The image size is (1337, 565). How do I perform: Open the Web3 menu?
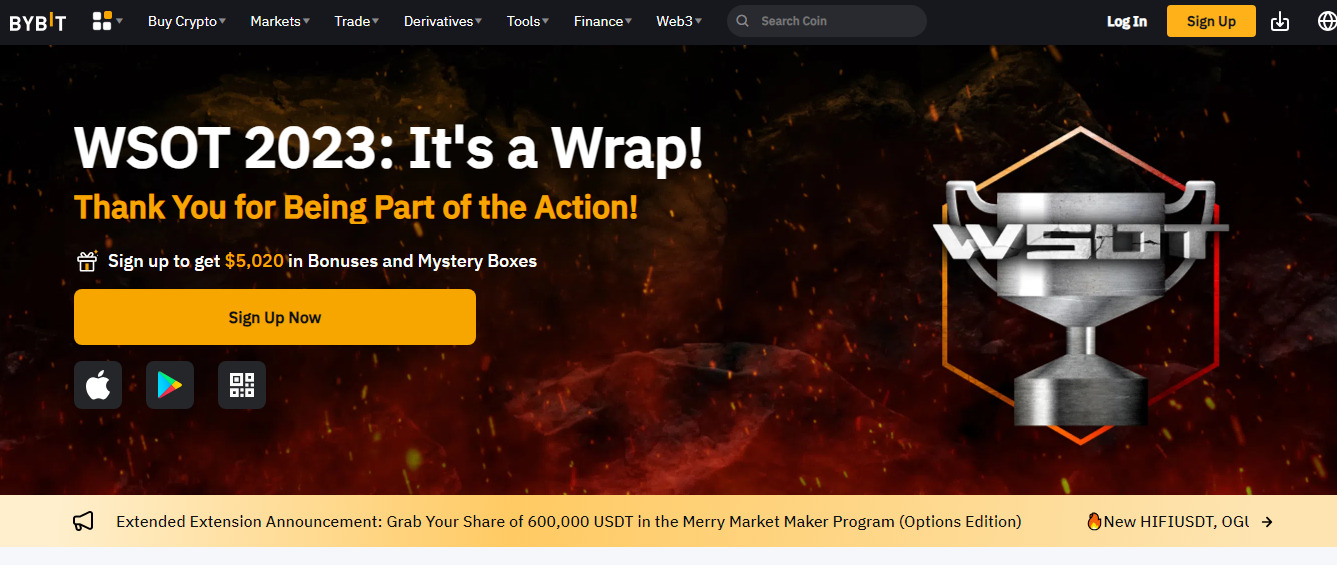[679, 21]
